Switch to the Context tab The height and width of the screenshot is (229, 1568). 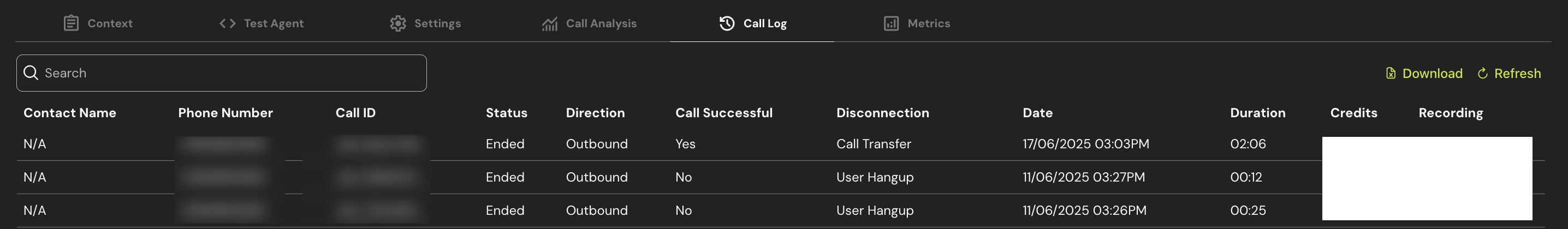pos(110,23)
